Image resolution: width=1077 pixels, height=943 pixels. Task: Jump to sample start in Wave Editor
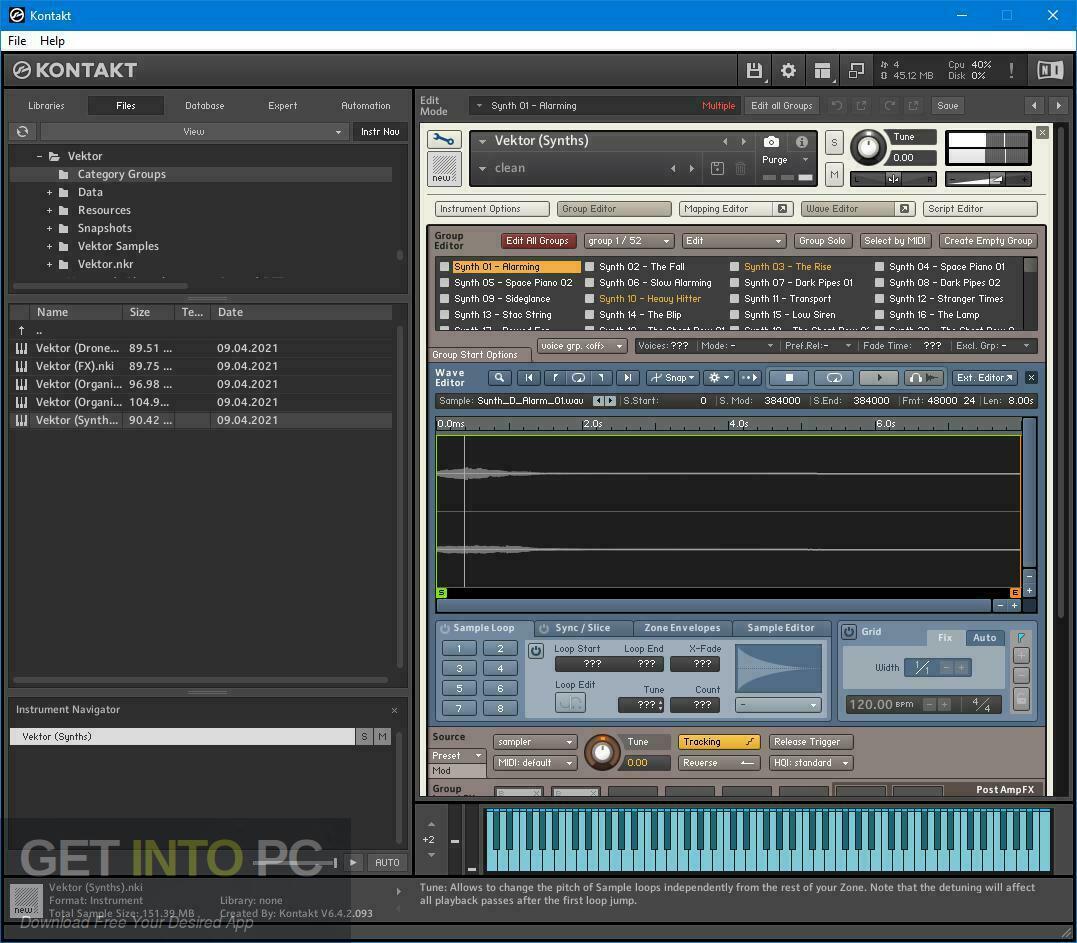(528, 377)
